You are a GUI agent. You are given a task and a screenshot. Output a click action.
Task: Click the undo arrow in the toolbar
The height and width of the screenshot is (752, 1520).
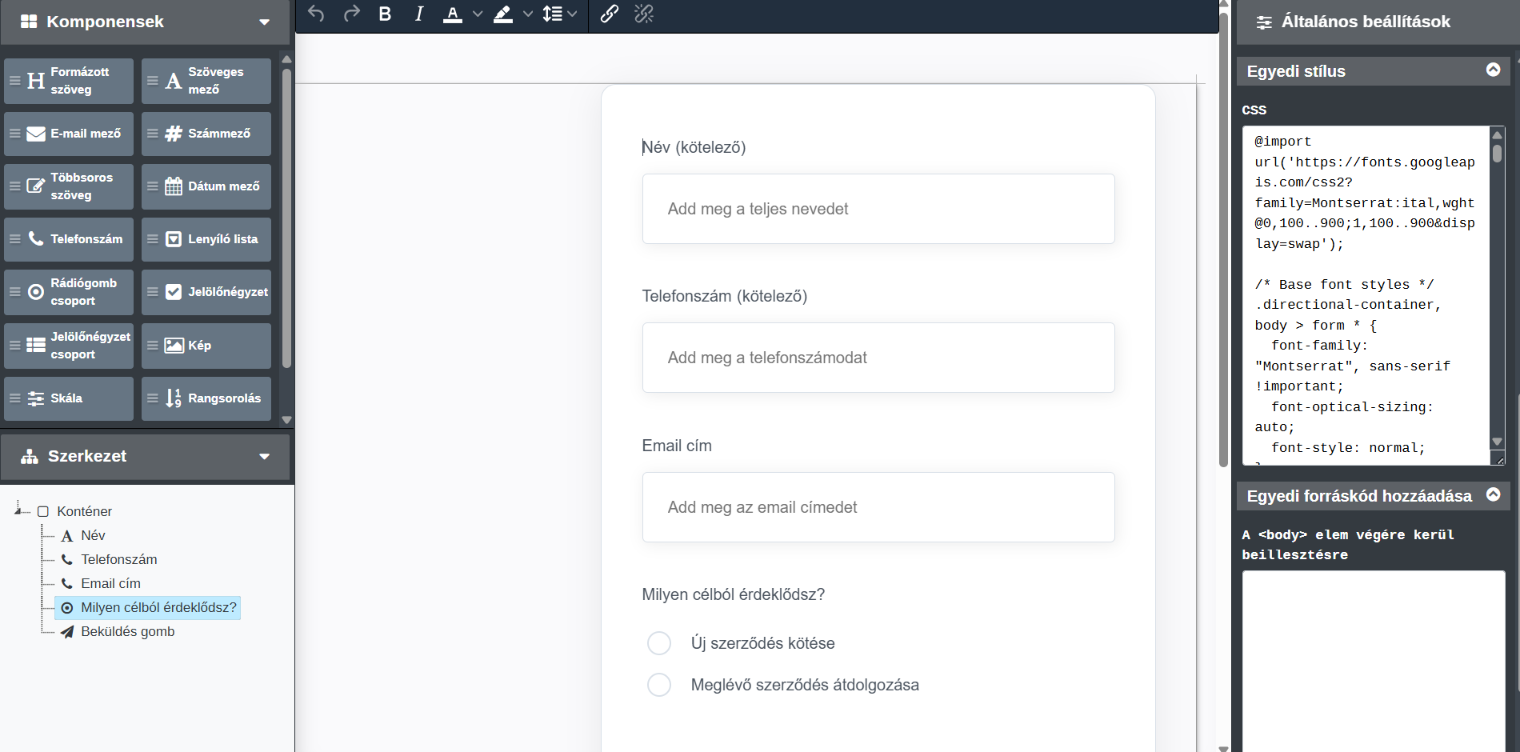316,14
